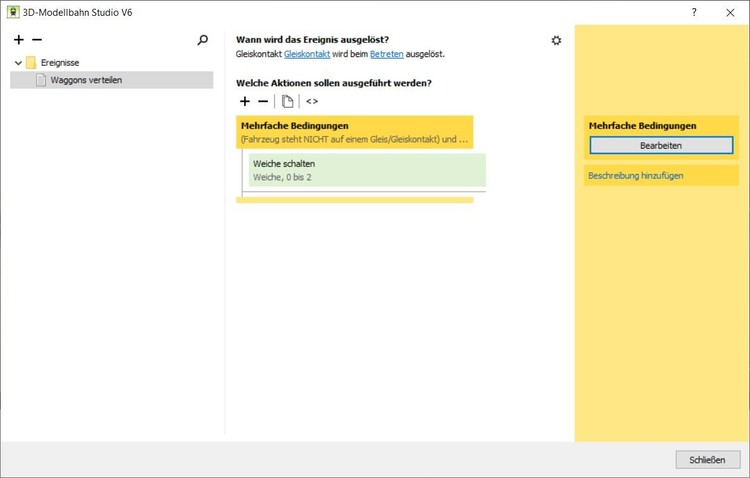Select the Waggons verteilen event
This screenshot has height=478, width=750.
coord(86,80)
